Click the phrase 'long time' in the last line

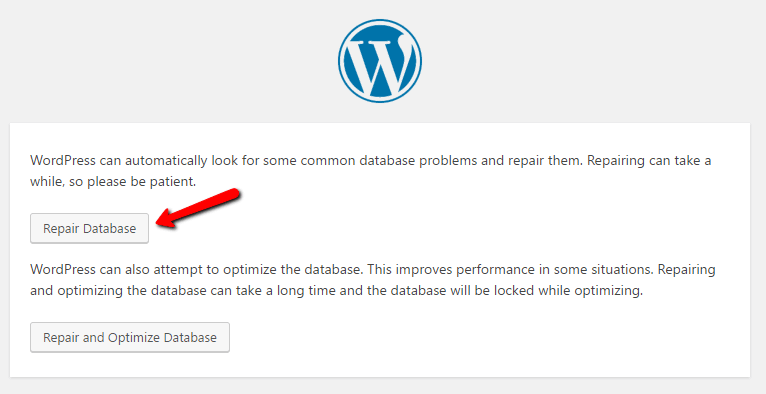(x=308, y=291)
